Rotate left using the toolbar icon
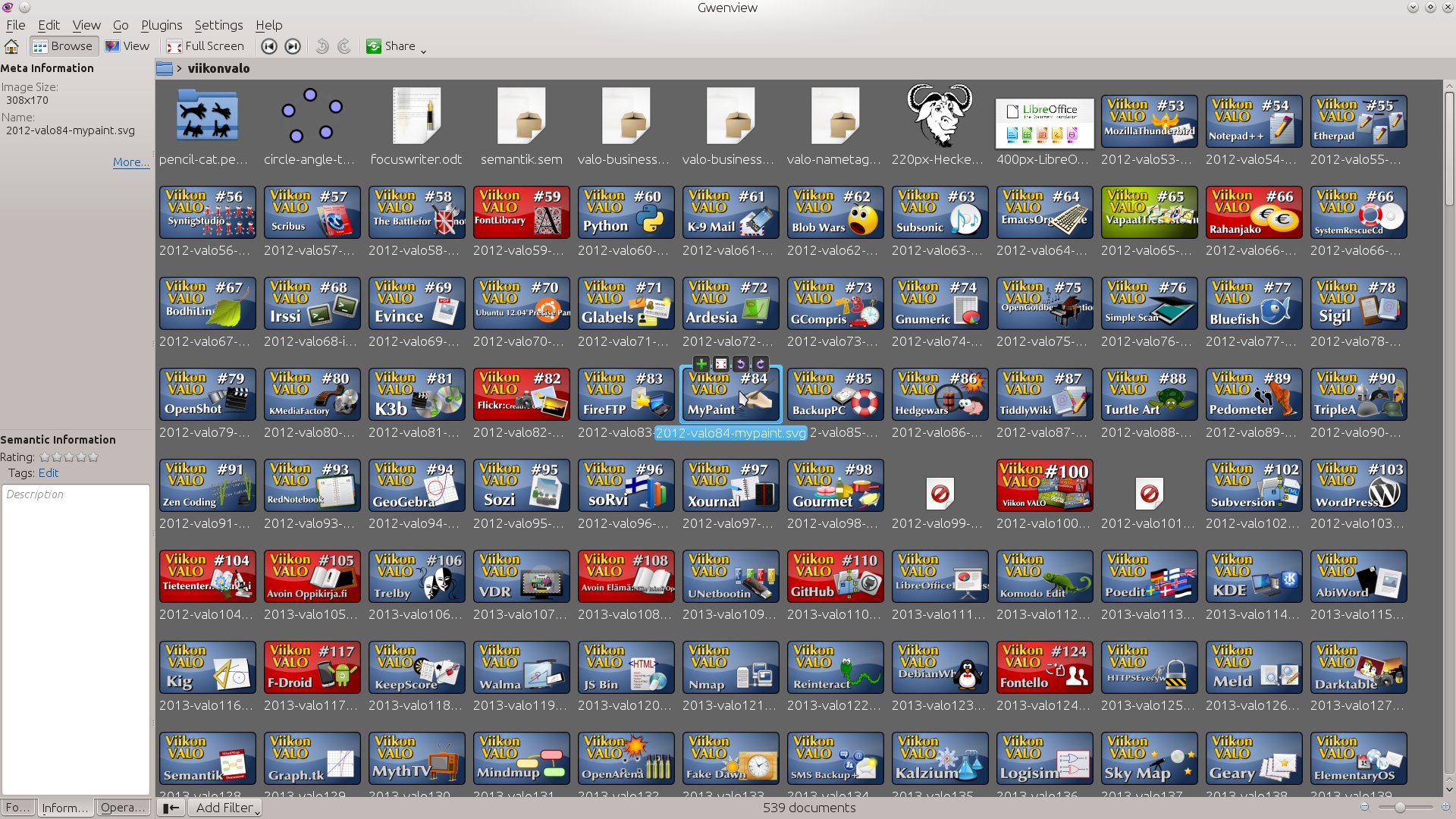1456x819 pixels. (x=322, y=46)
